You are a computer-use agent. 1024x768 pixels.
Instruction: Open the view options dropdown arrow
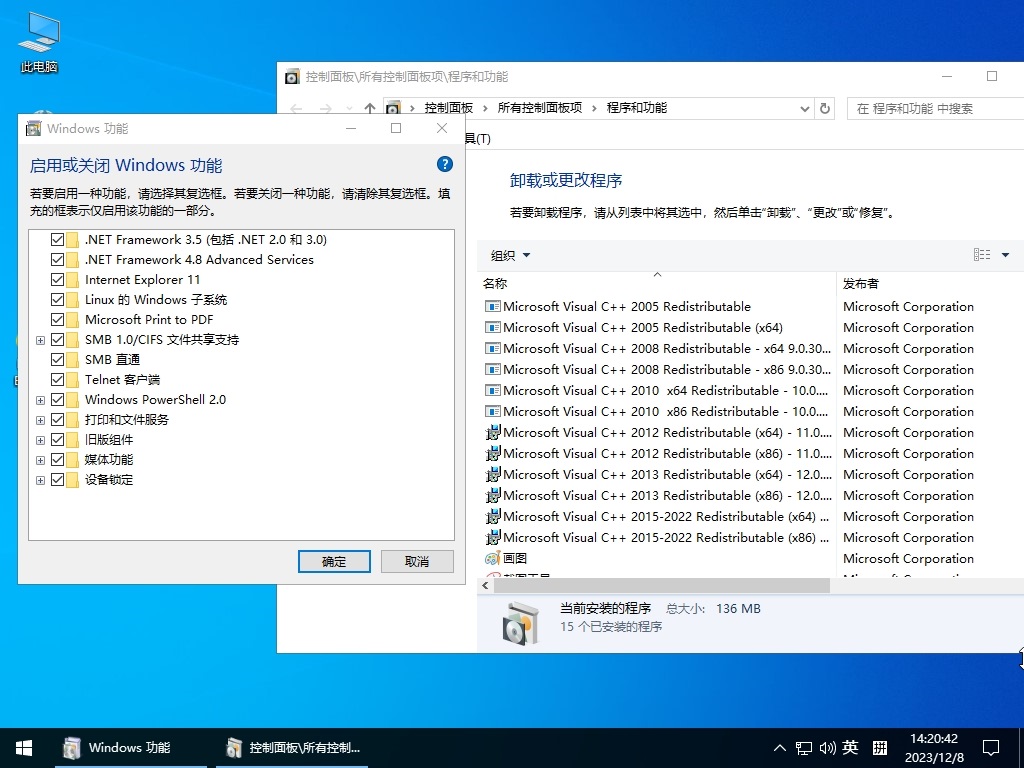coord(1005,255)
